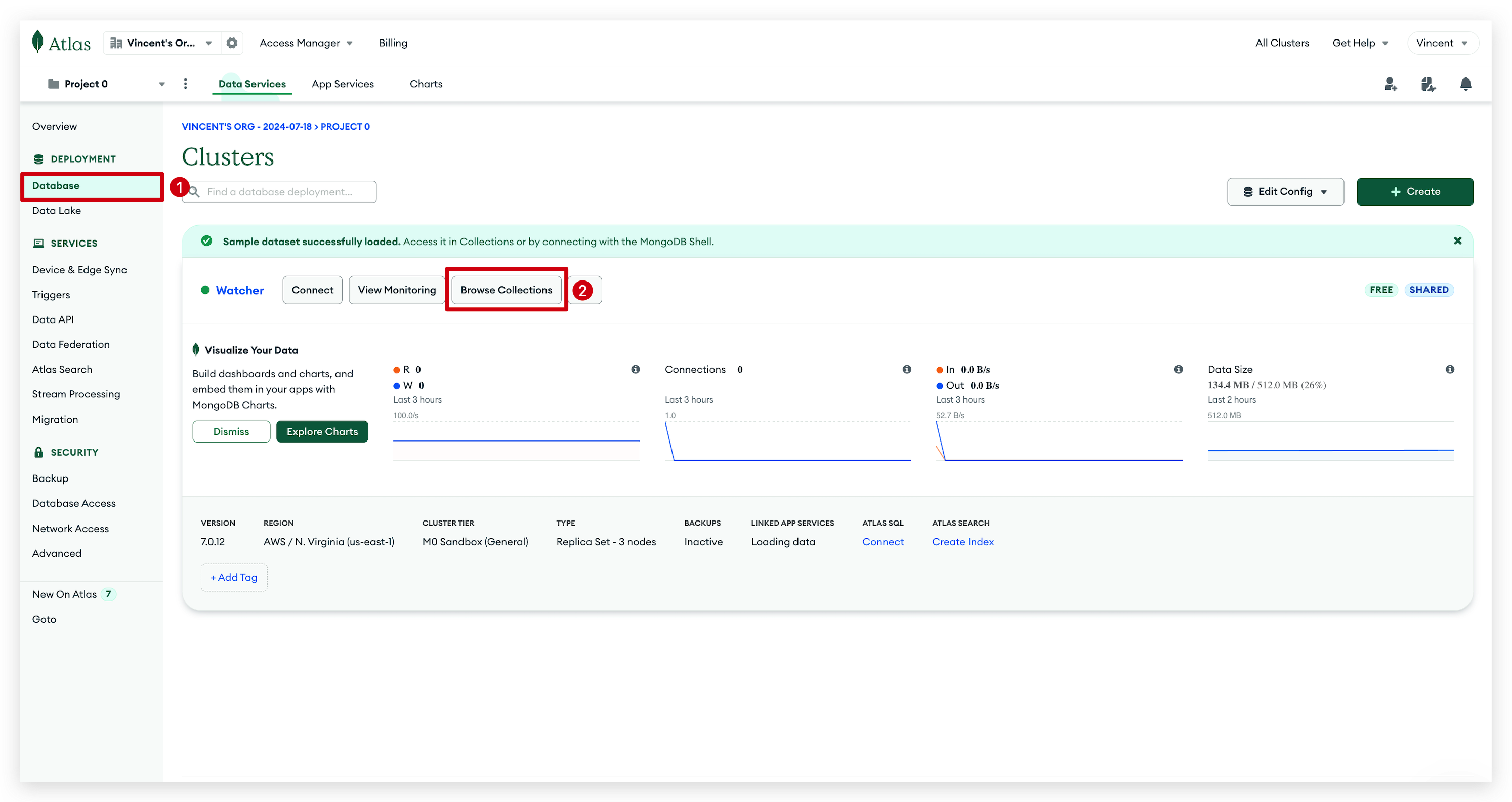Image resolution: width=1512 pixels, height=802 pixels.
Task: Open Atlas Search in the sidebar
Action: coord(62,369)
